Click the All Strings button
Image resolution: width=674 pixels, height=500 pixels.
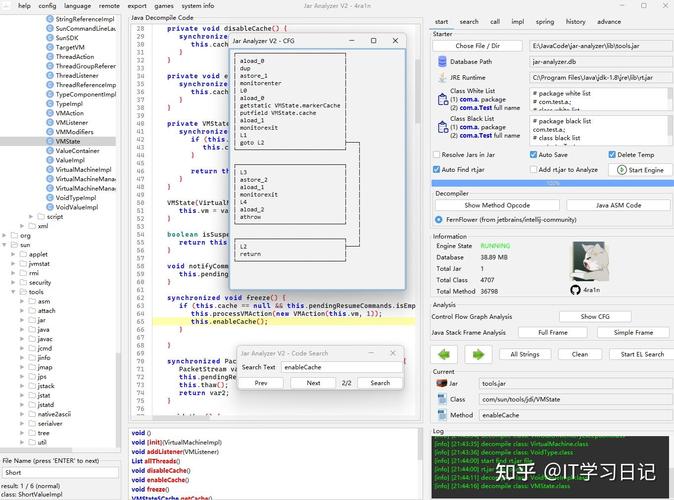(x=525, y=354)
